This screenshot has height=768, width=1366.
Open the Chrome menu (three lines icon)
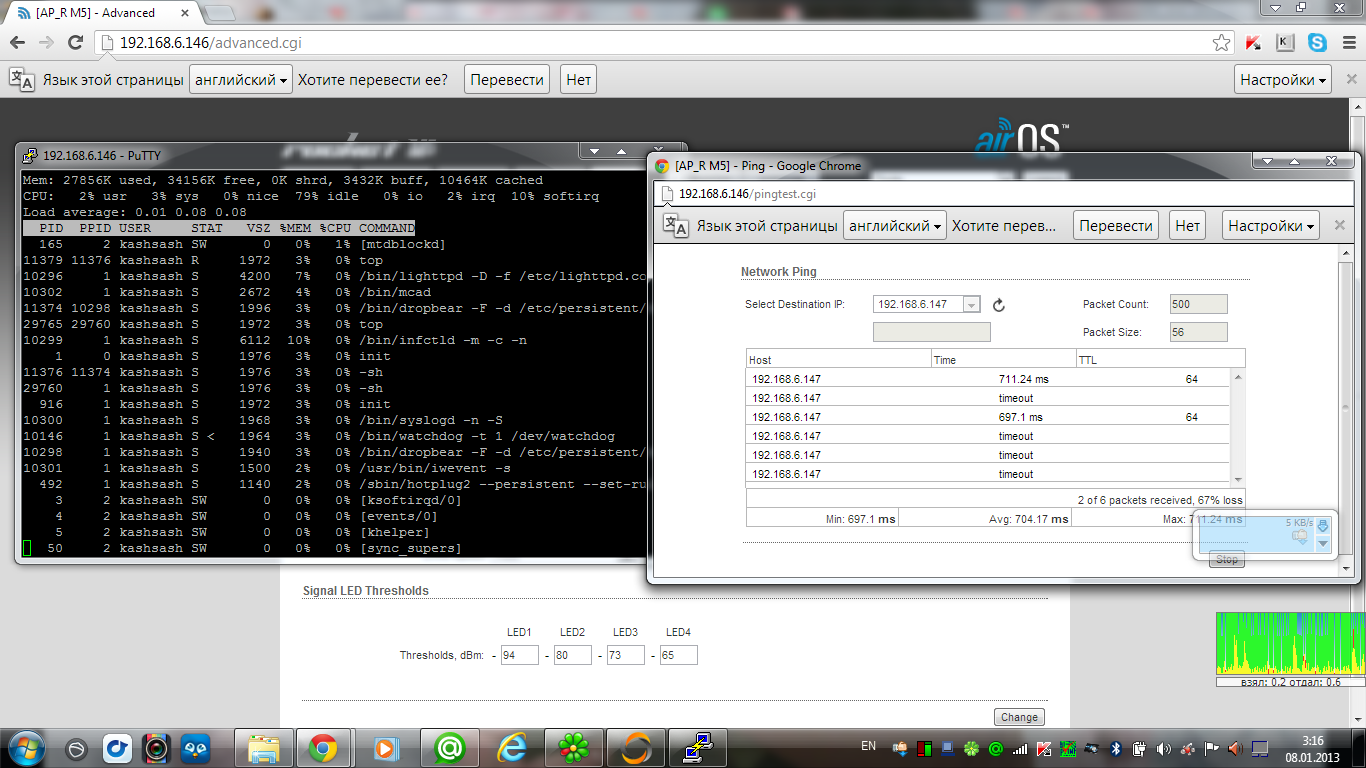pos(1347,43)
